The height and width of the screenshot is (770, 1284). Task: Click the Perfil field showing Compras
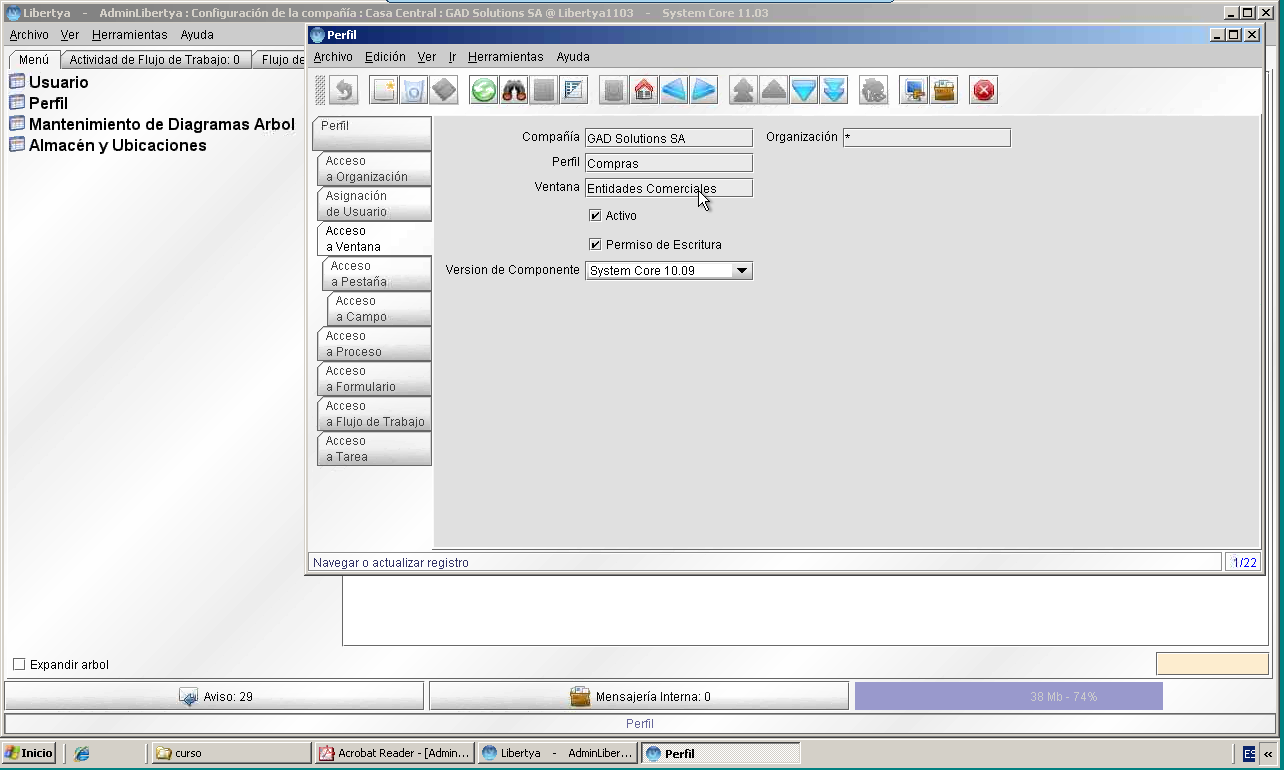click(x=668, y=163)
